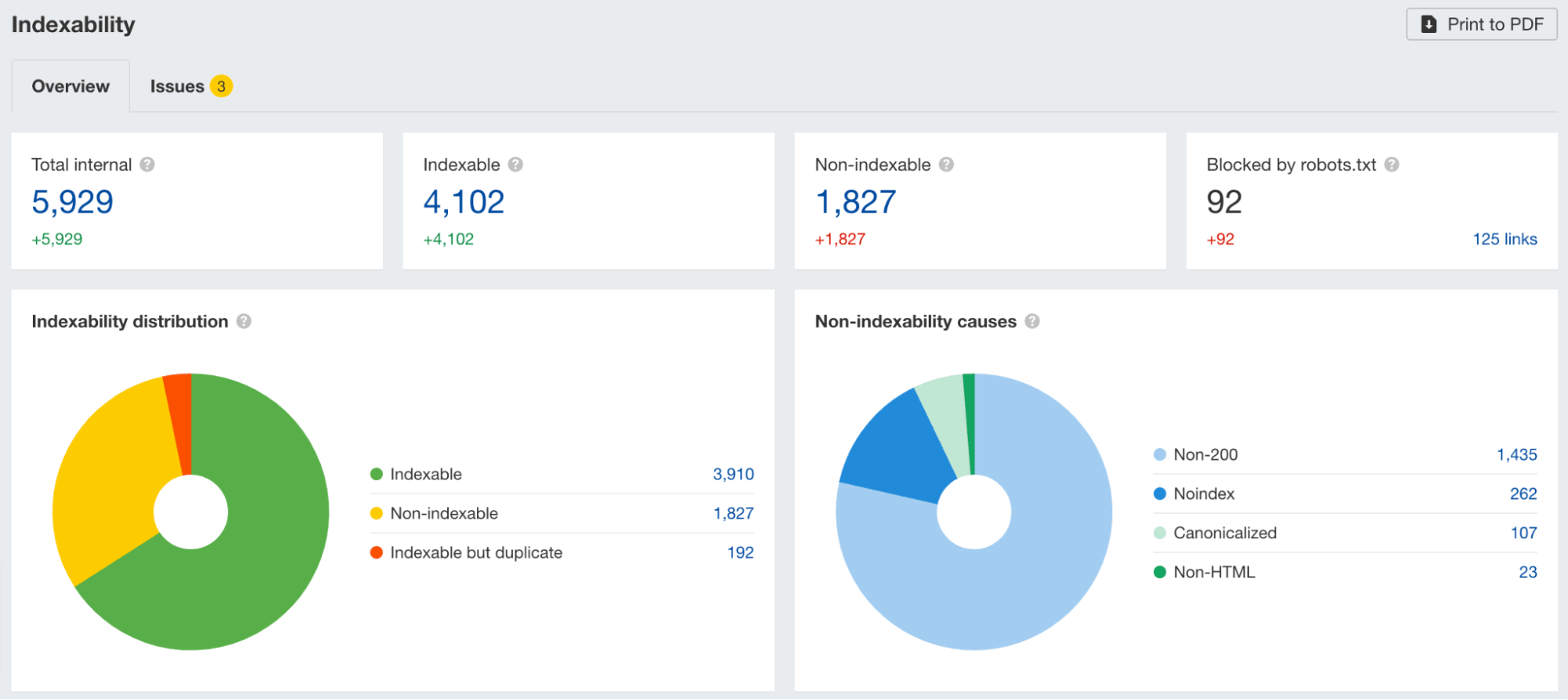Image resolution: width=1568 pixels, height=700 pixels.
Task: Click help icon next to Total internal
Action: pos(147,165)
